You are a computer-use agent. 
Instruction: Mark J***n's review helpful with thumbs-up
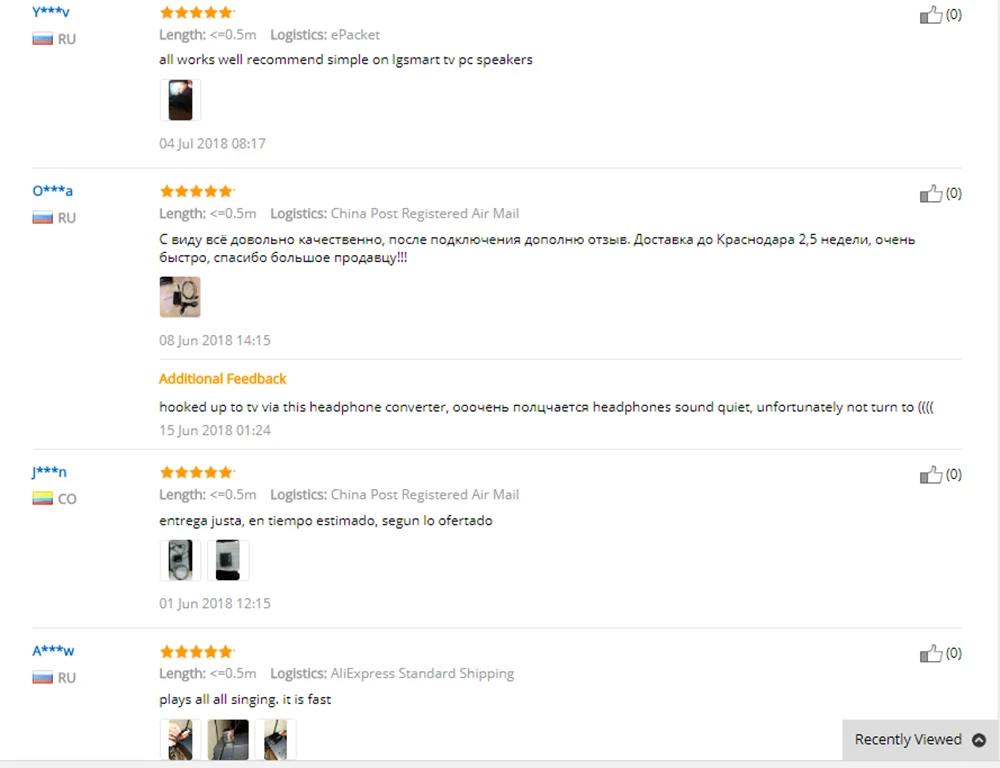pyautogui.click(x=930, y=475)
